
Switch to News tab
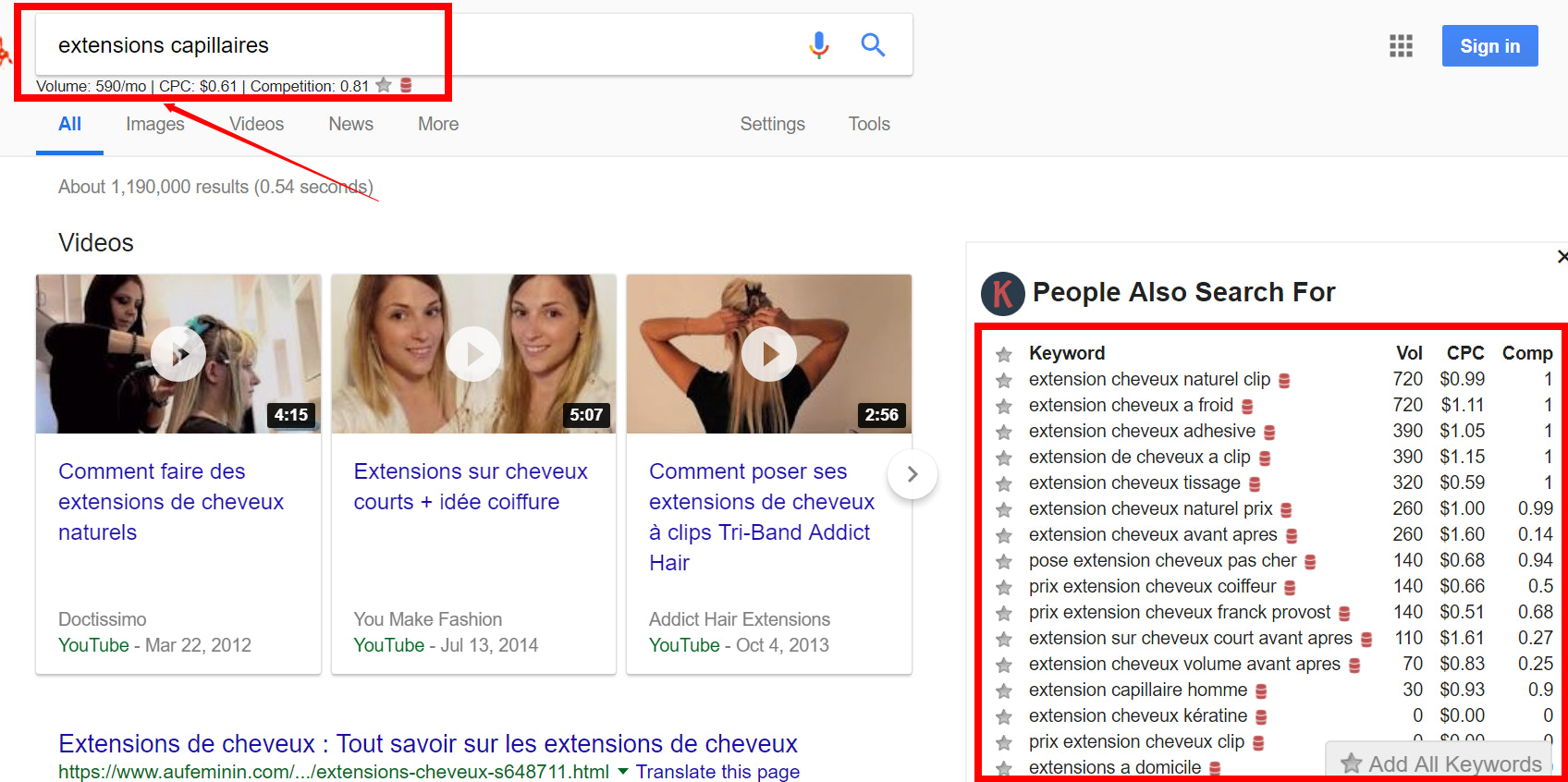click(351, 124)
